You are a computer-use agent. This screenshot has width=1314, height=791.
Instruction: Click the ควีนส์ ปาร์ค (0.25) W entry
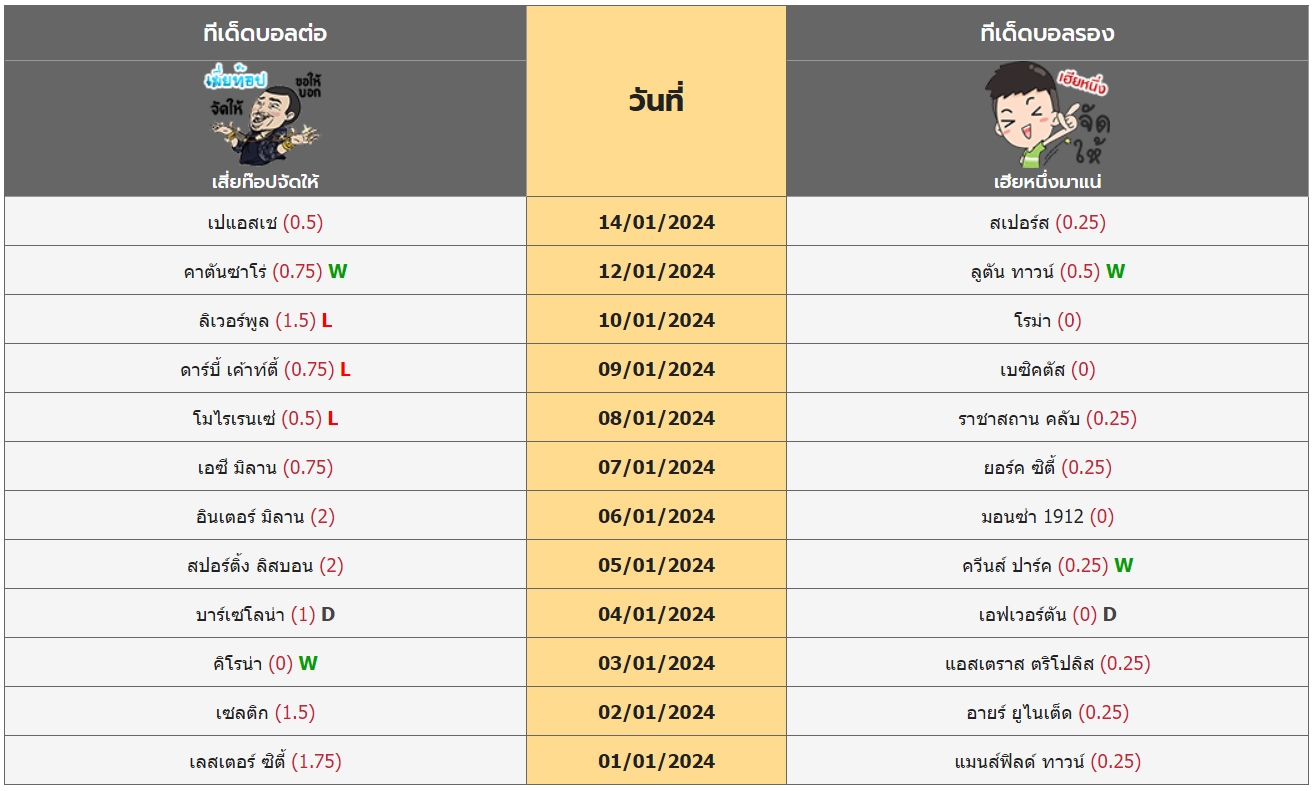pos(1047,565)
